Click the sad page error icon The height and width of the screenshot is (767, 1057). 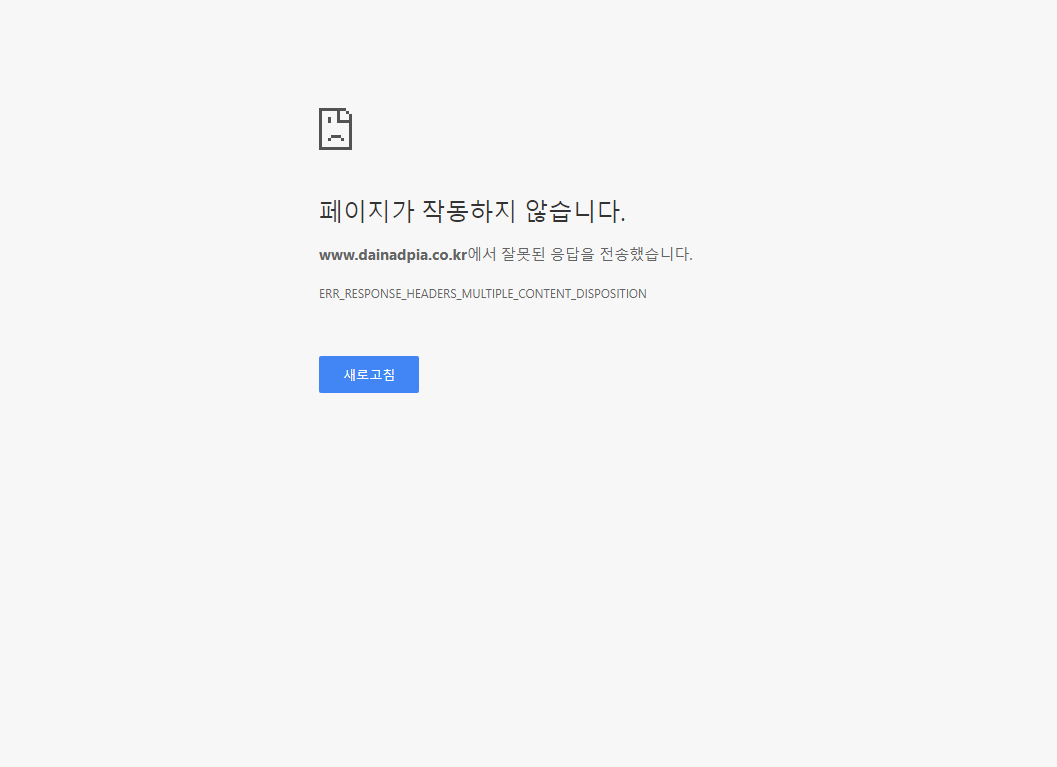[x=335, y=129]
